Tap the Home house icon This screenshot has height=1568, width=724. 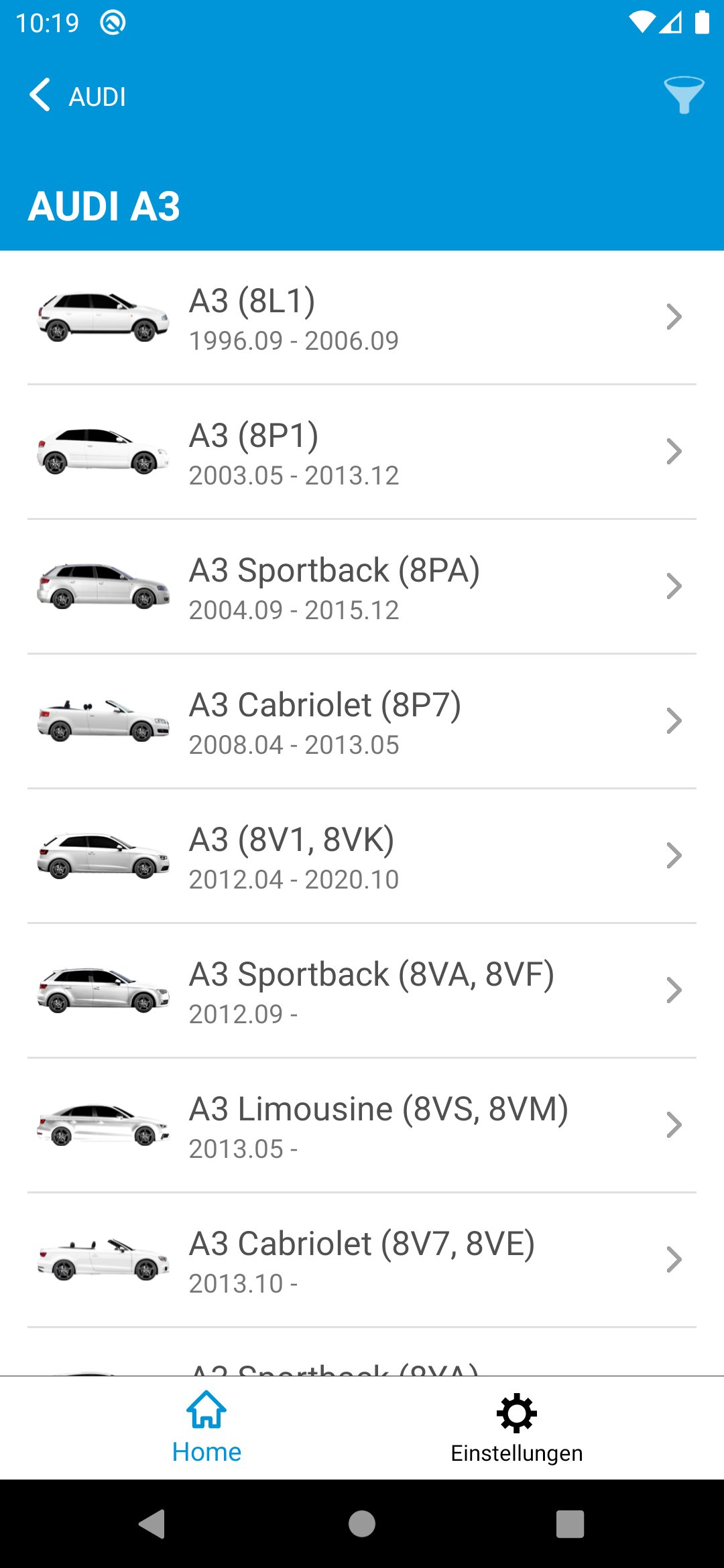pos(206,1410)
